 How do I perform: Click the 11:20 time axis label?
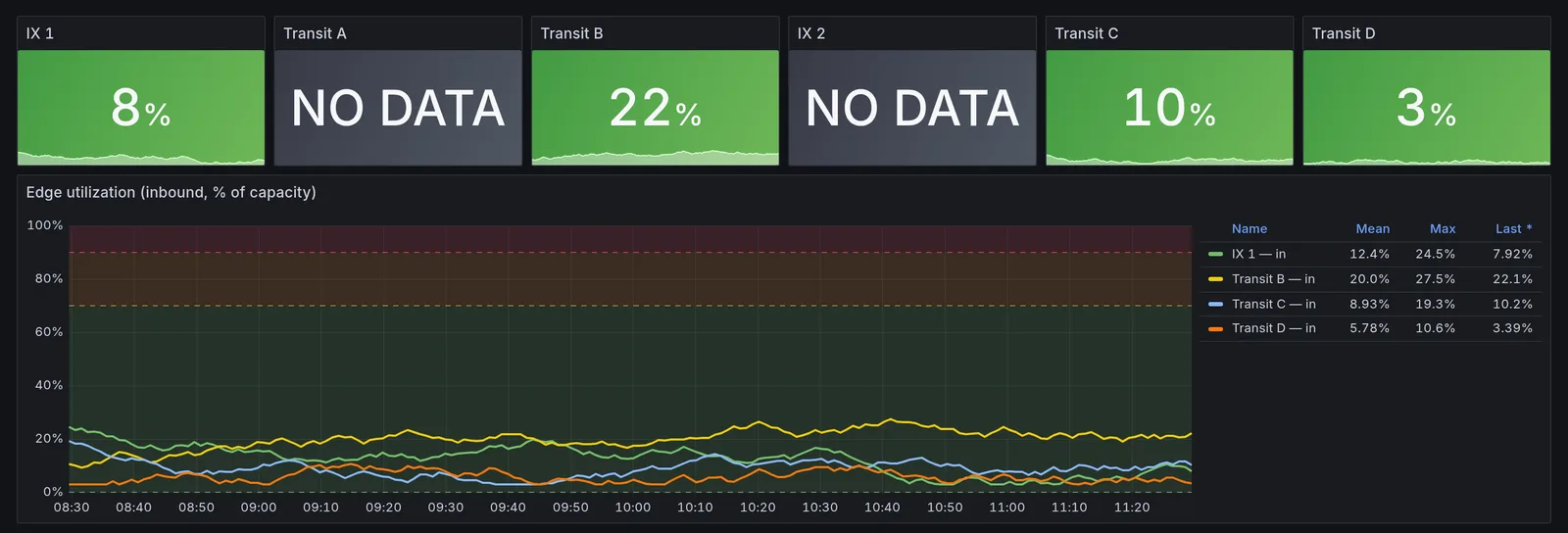coord(1132,508)
